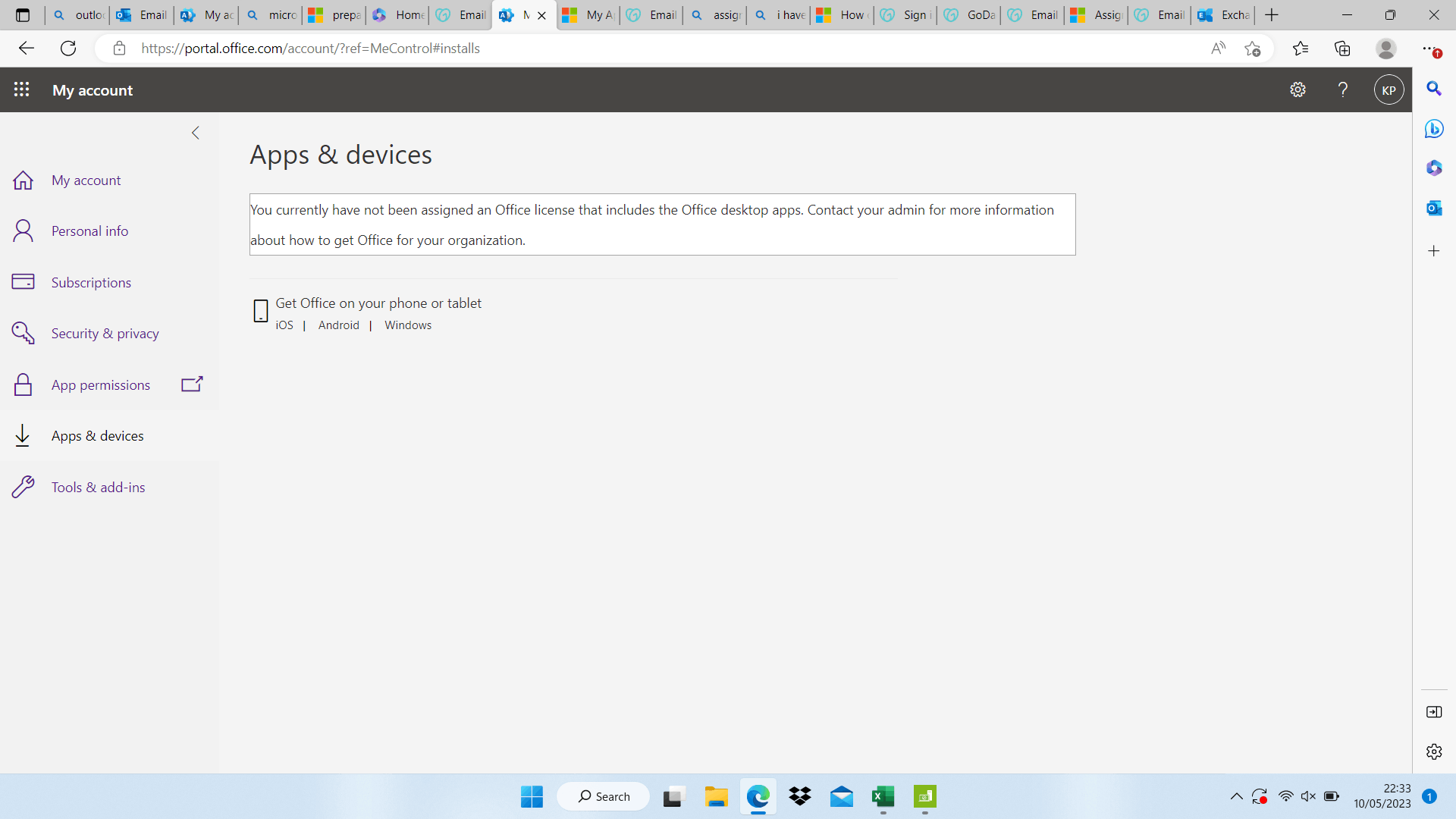The image size is (1456, 819).
Task: Collapse the left navigation pane chevron
Action: [x=196, y=133]
